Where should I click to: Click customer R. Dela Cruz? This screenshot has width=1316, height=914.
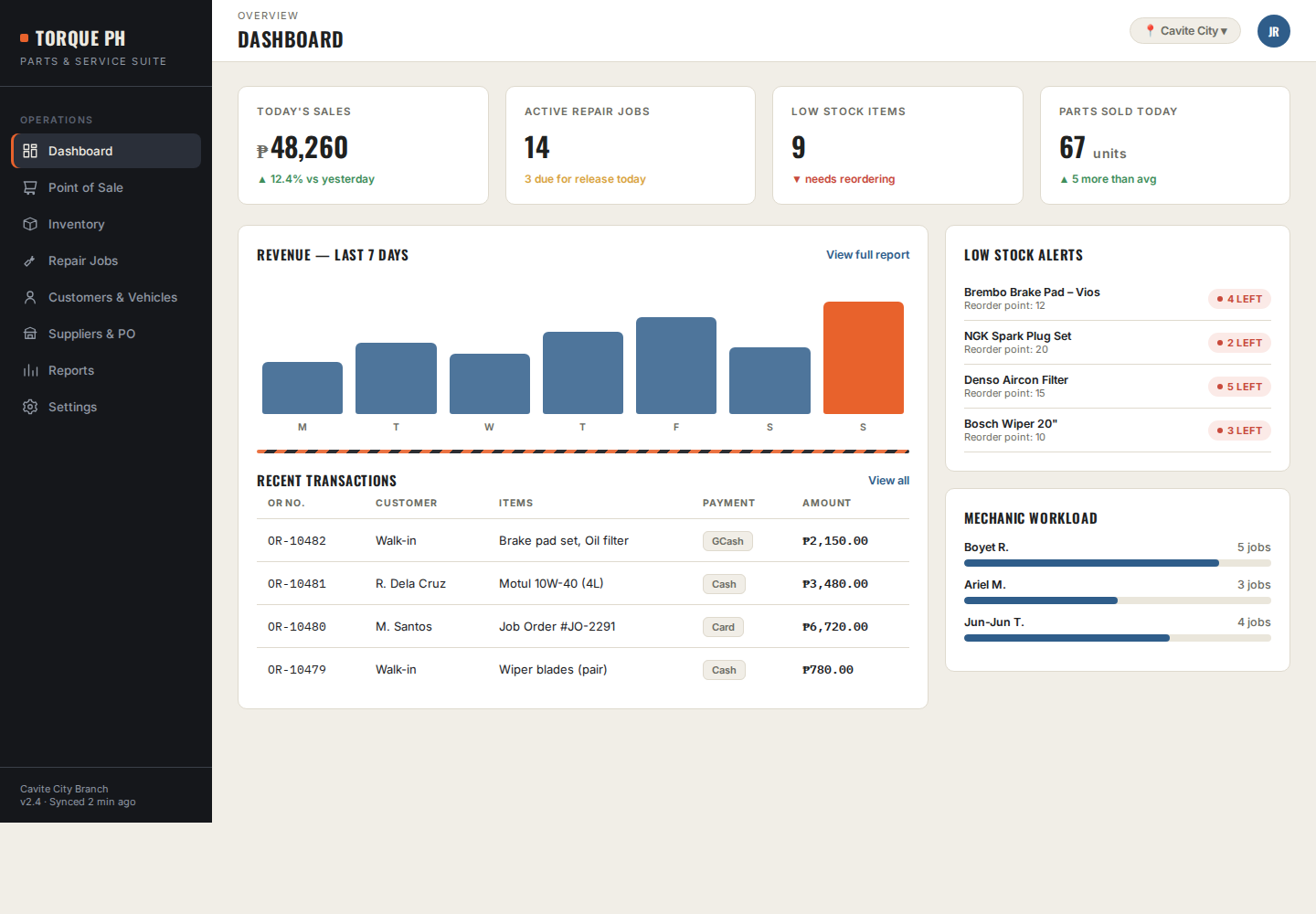pos(410,584)
